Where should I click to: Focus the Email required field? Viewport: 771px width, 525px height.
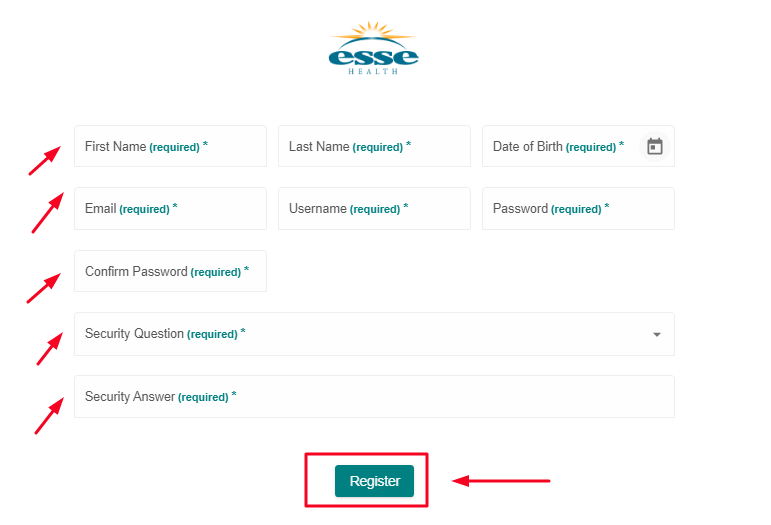(170, 208)
